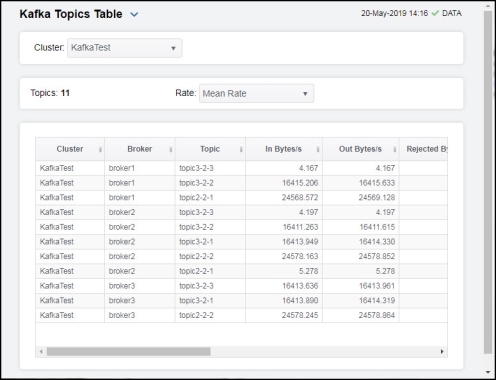
Task: Open the Rate dropdown showing Mean Rate
Action: tap(256, 94)
